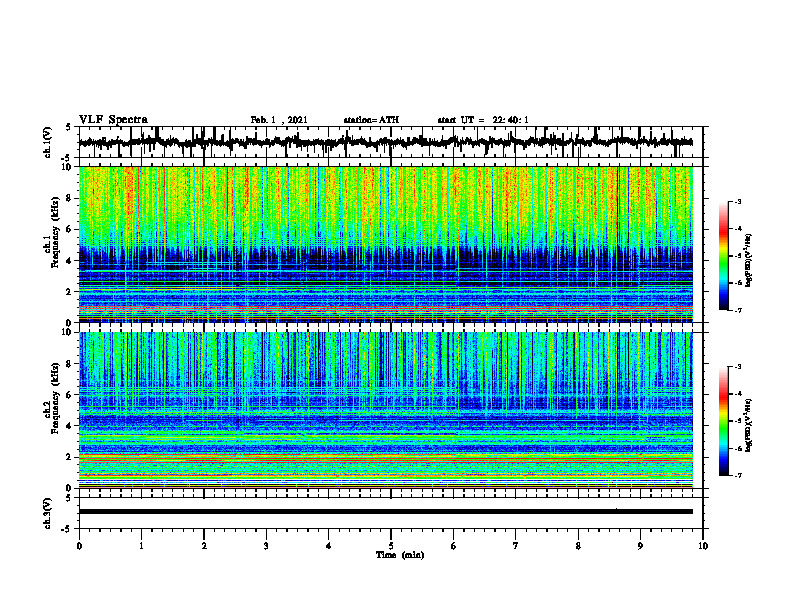Click the "VLF Spectra" plot title
The image size is (792, 612).
point(113,120)
